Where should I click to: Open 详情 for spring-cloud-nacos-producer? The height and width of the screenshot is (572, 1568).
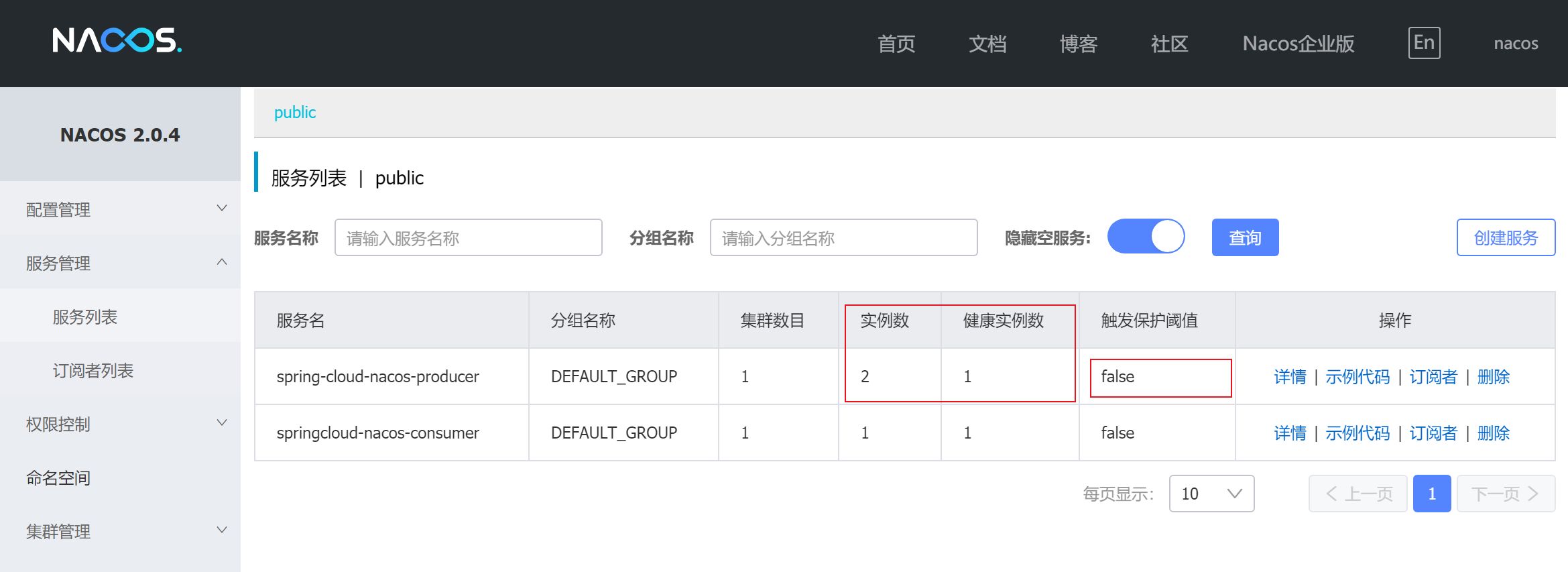(1290, 377)
